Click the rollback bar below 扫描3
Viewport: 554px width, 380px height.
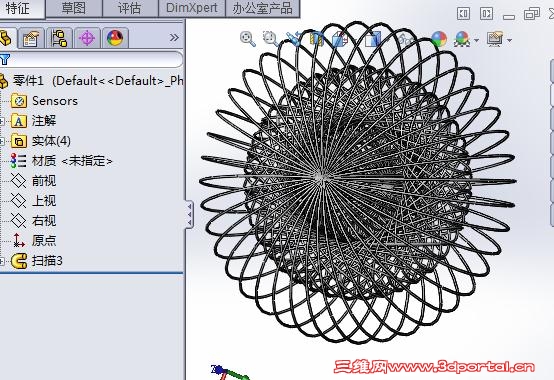(x=91, y=273)
